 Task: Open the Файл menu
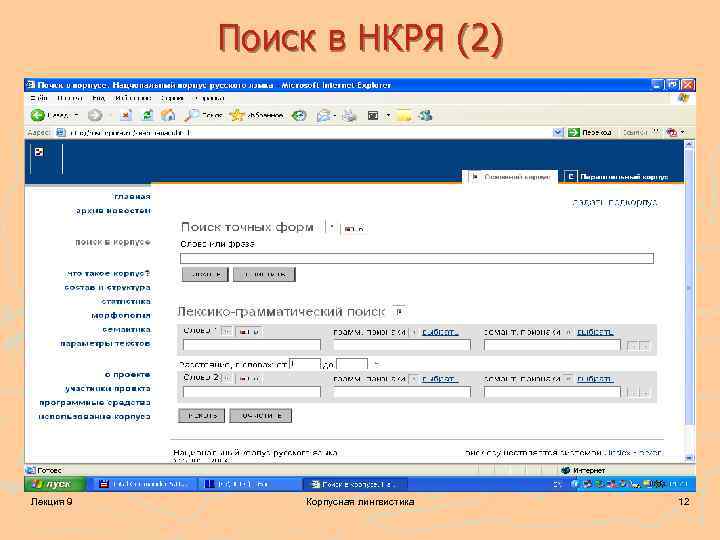click(x=39, y=98)
